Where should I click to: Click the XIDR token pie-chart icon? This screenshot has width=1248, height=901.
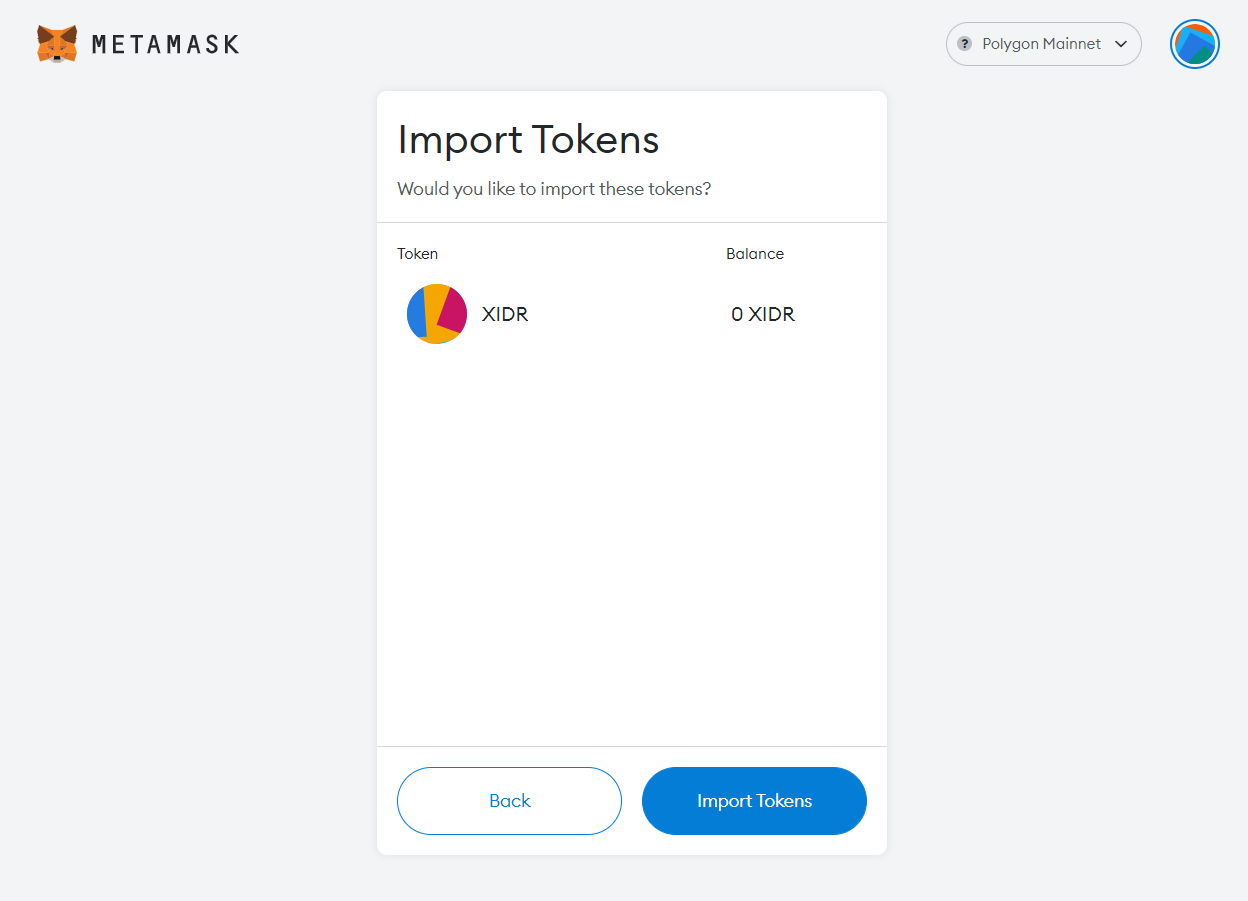click(437, 314)
